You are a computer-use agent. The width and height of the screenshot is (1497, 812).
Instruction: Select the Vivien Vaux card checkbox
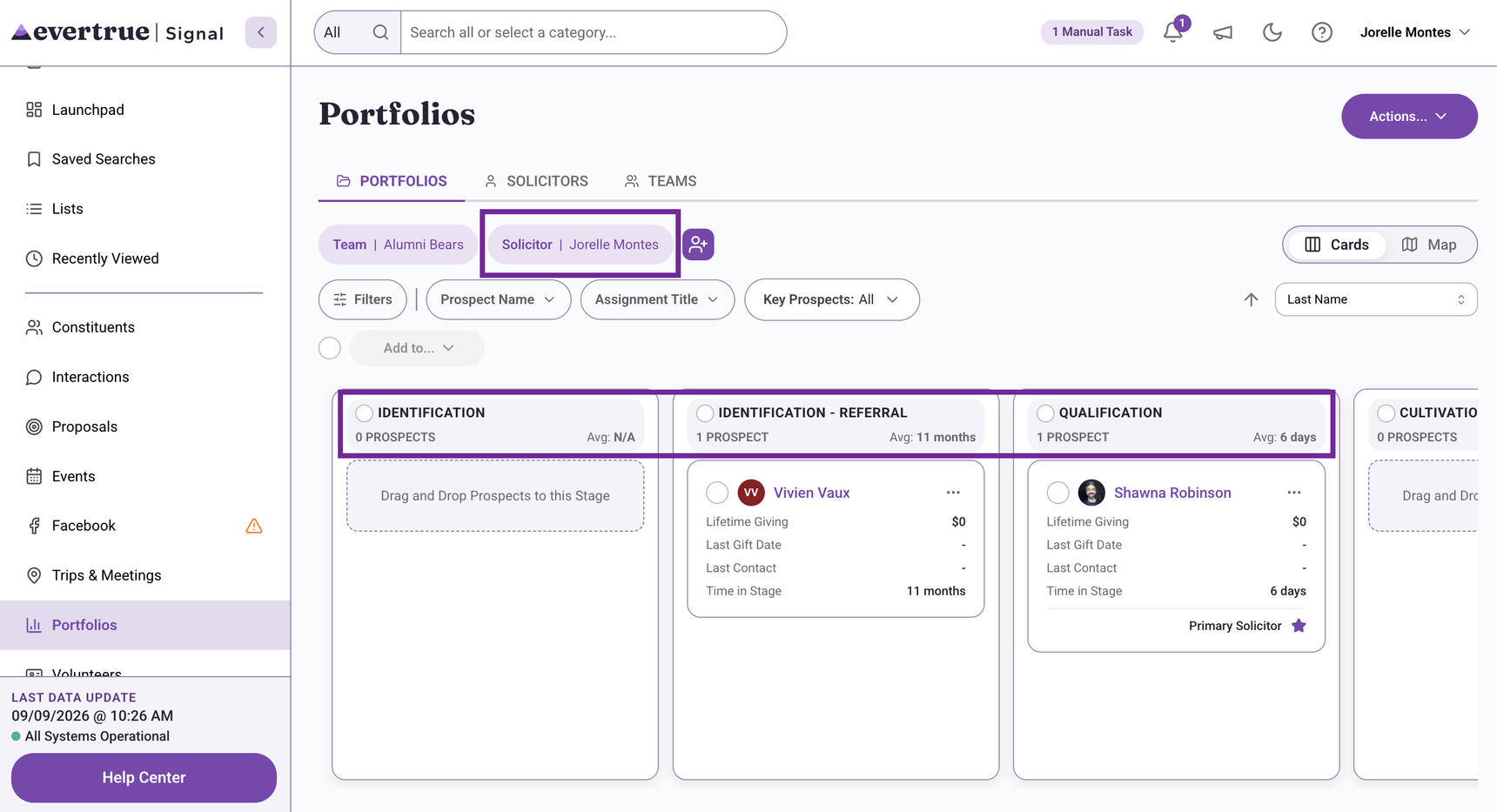click(717, 493)
